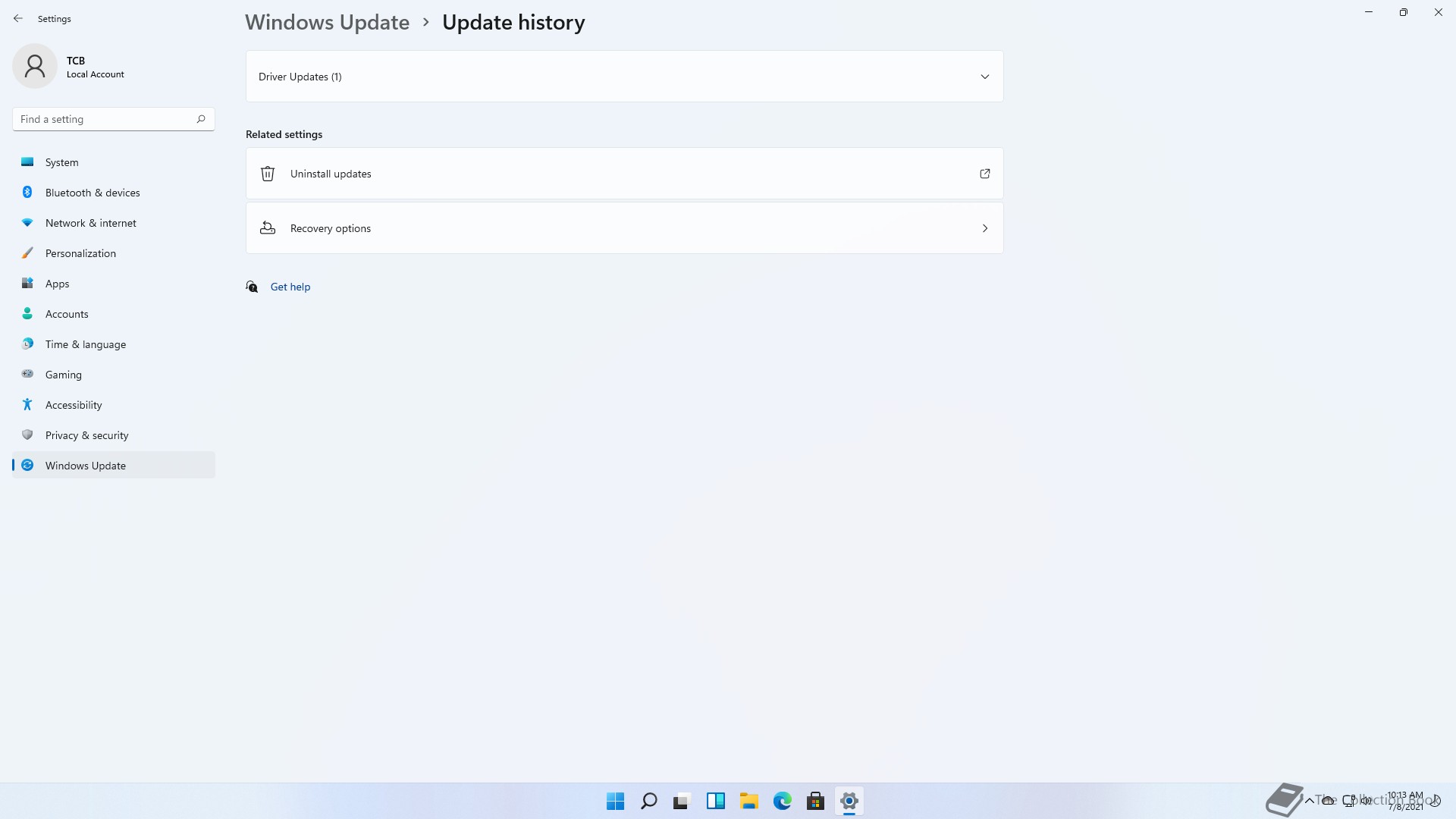This screenshot has width=1456, height=819.
Task: Select Bluetooth & devices in sidebar
Action: click(114, 193)
